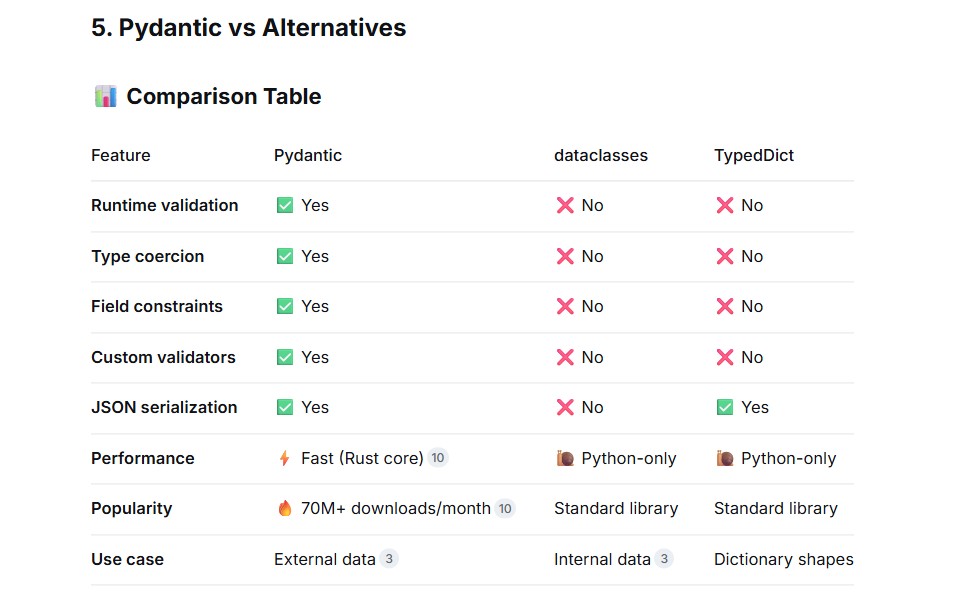Image resolution: width=975 pixels, height=601 pixels.
Task: Click the lightning bolt icon in the Performance row
Action: (285, 459)
